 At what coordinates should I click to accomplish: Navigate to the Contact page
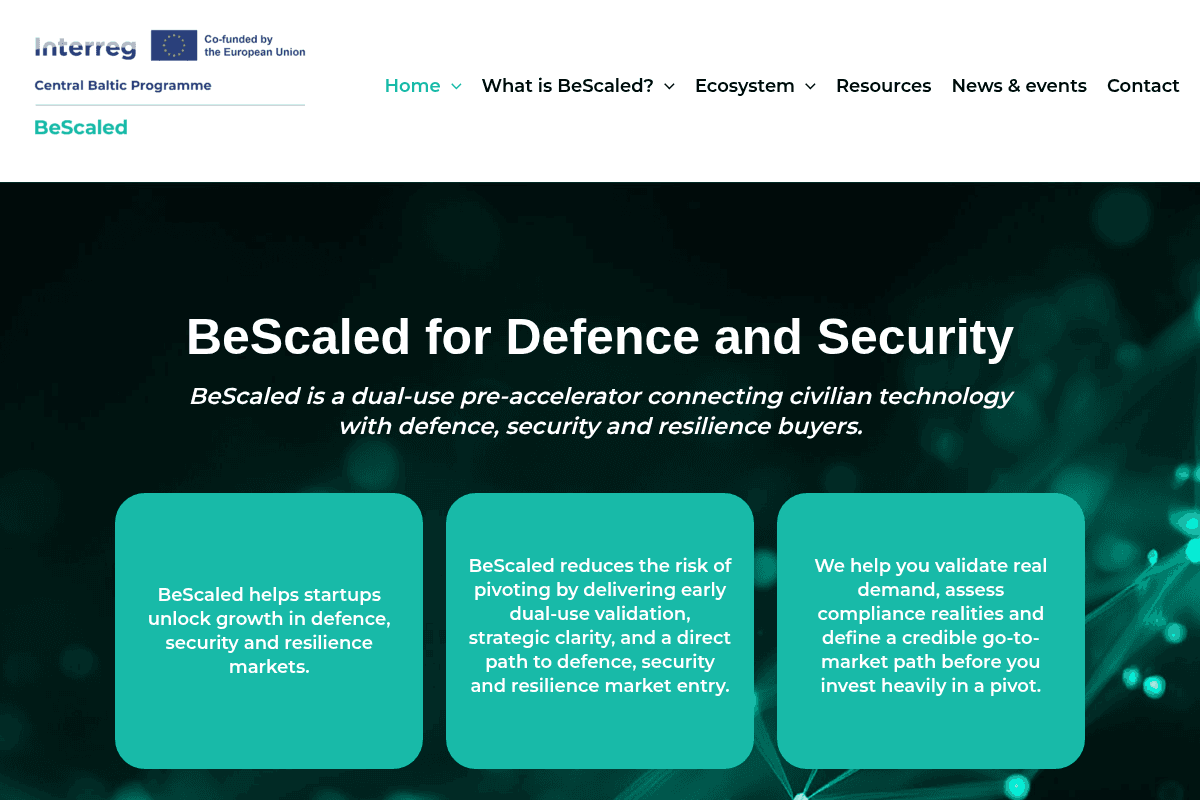click(1143, 86)
